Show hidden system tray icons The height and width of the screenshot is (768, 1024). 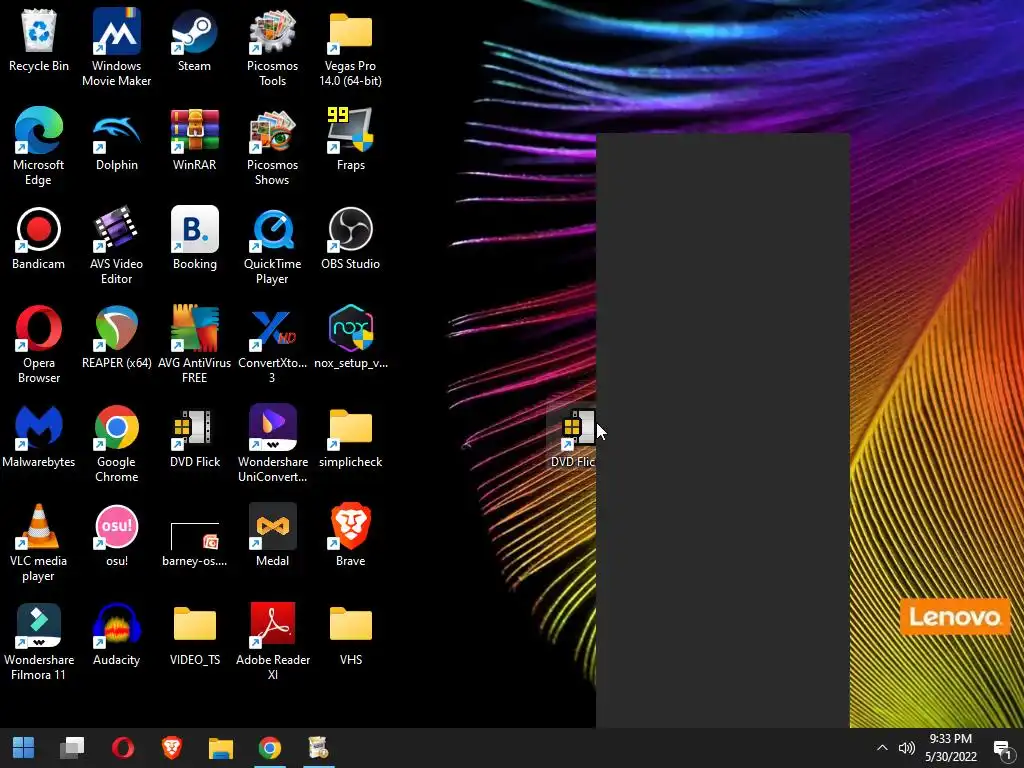[x=882, y=748]
